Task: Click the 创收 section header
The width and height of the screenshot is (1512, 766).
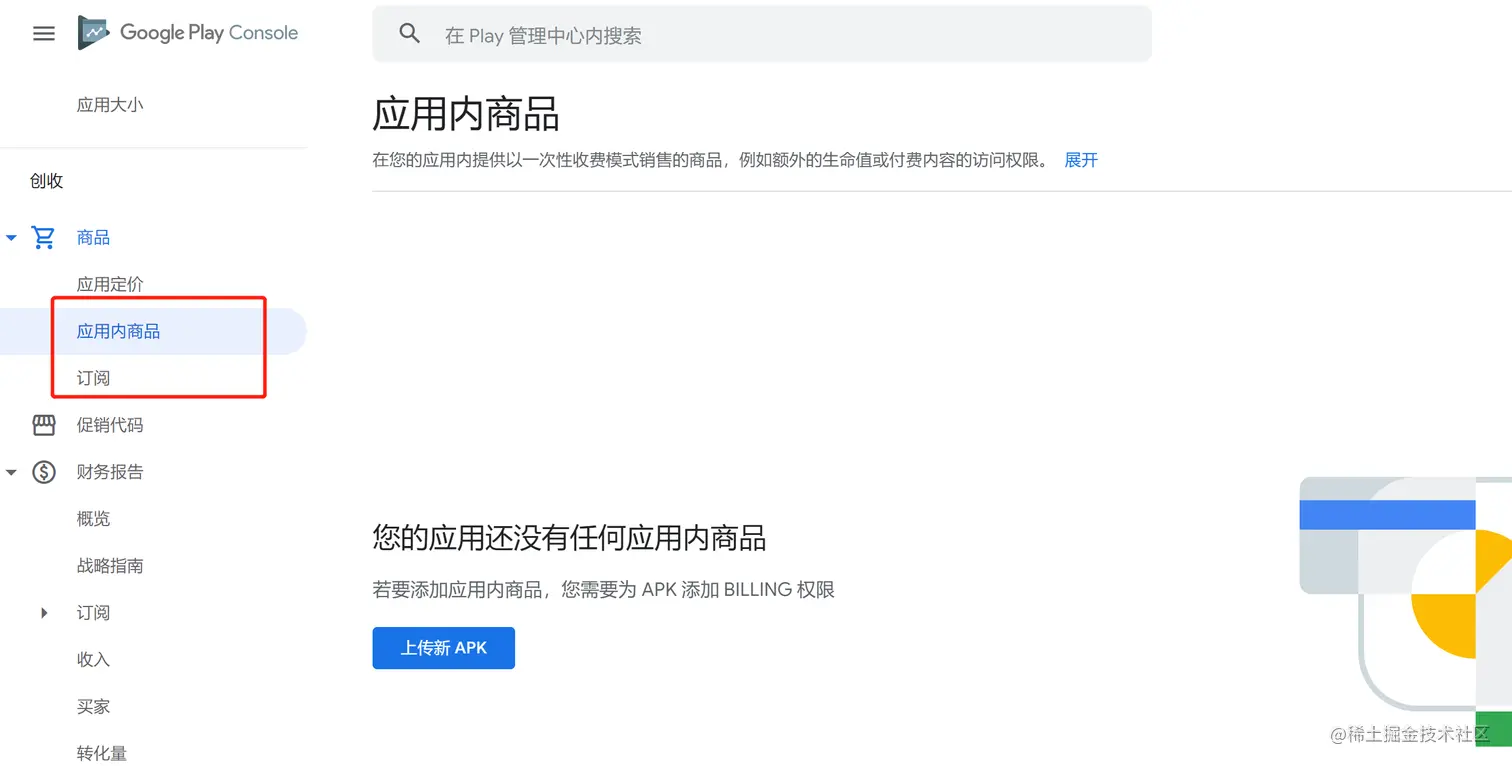Action: click(x=47, y=181)
